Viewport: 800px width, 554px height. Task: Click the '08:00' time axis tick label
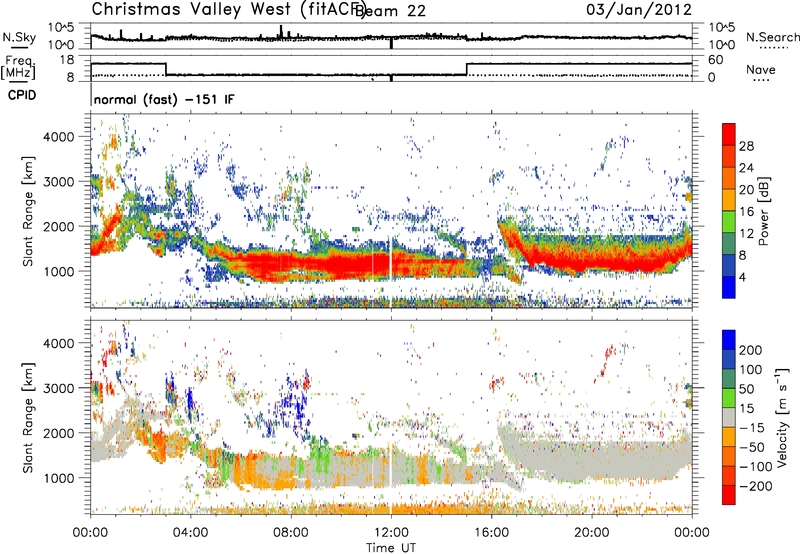291,533
